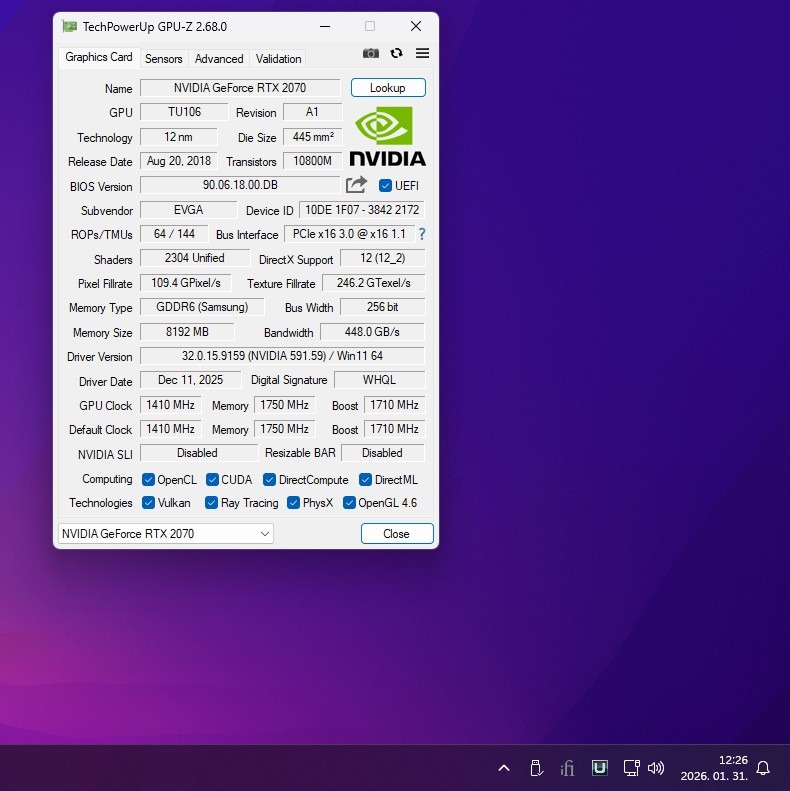Click the NVIDIA SLI Disabled value
This screenshot has width=790, height=791.
[x=197, y=453]
